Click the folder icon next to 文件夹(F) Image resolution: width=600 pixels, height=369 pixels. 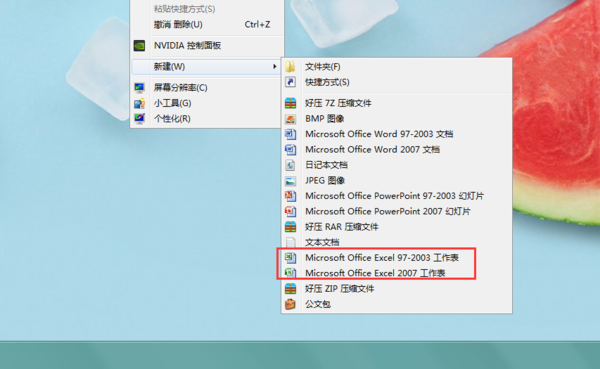(290, 67)
